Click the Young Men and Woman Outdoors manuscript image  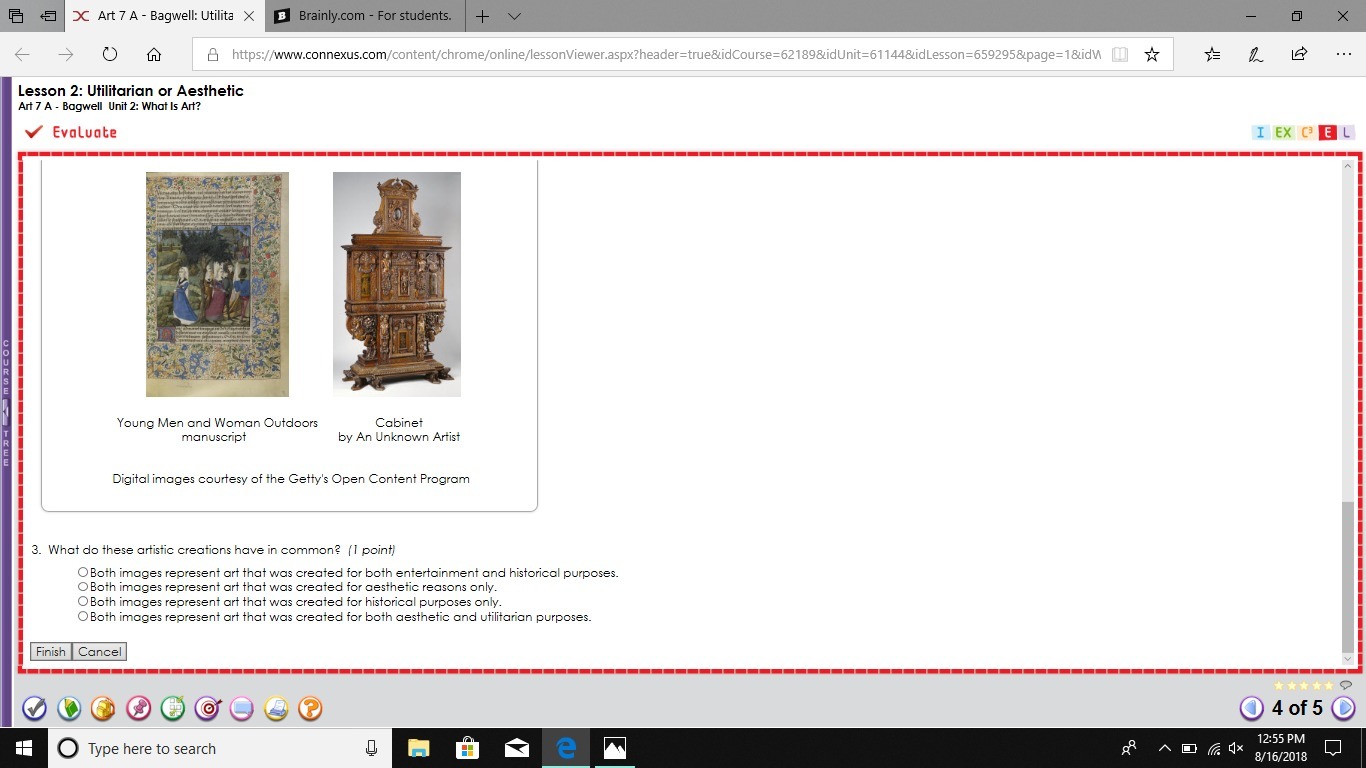tap(217, 284)
